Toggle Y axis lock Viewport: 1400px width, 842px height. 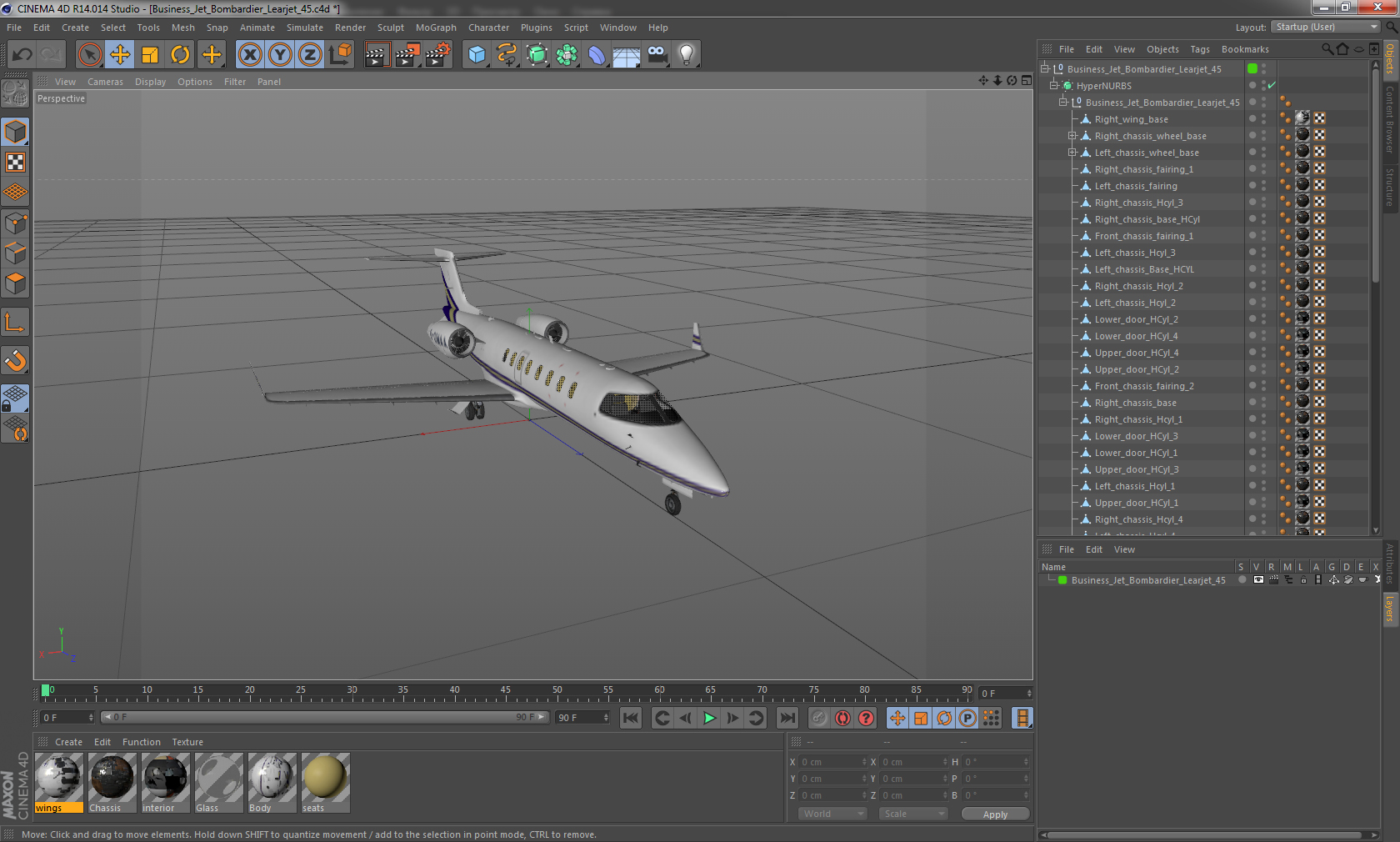(x=280, y=55)
